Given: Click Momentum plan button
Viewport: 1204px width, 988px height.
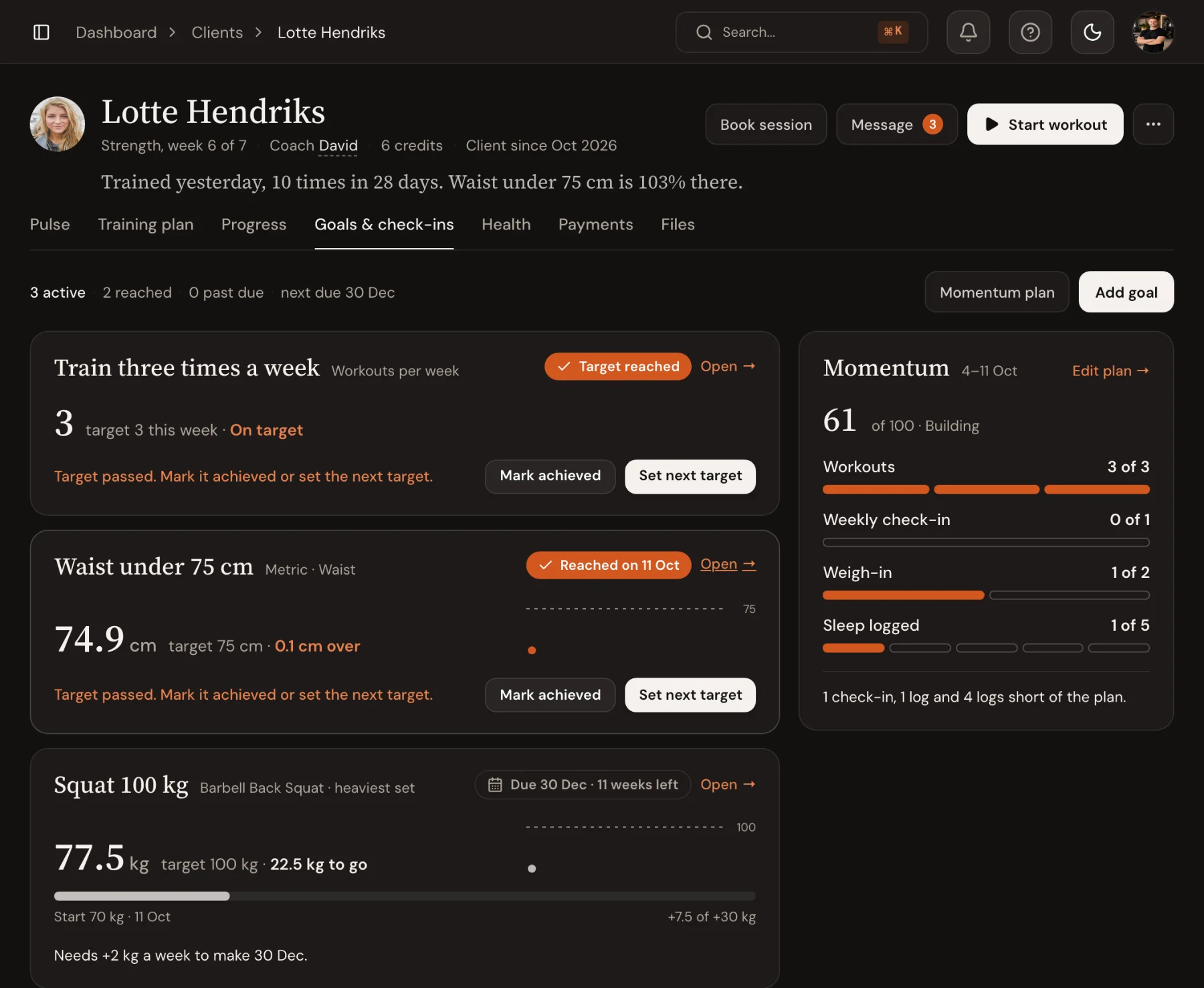Looking at the screenshot, I should (x=997, y=292).
